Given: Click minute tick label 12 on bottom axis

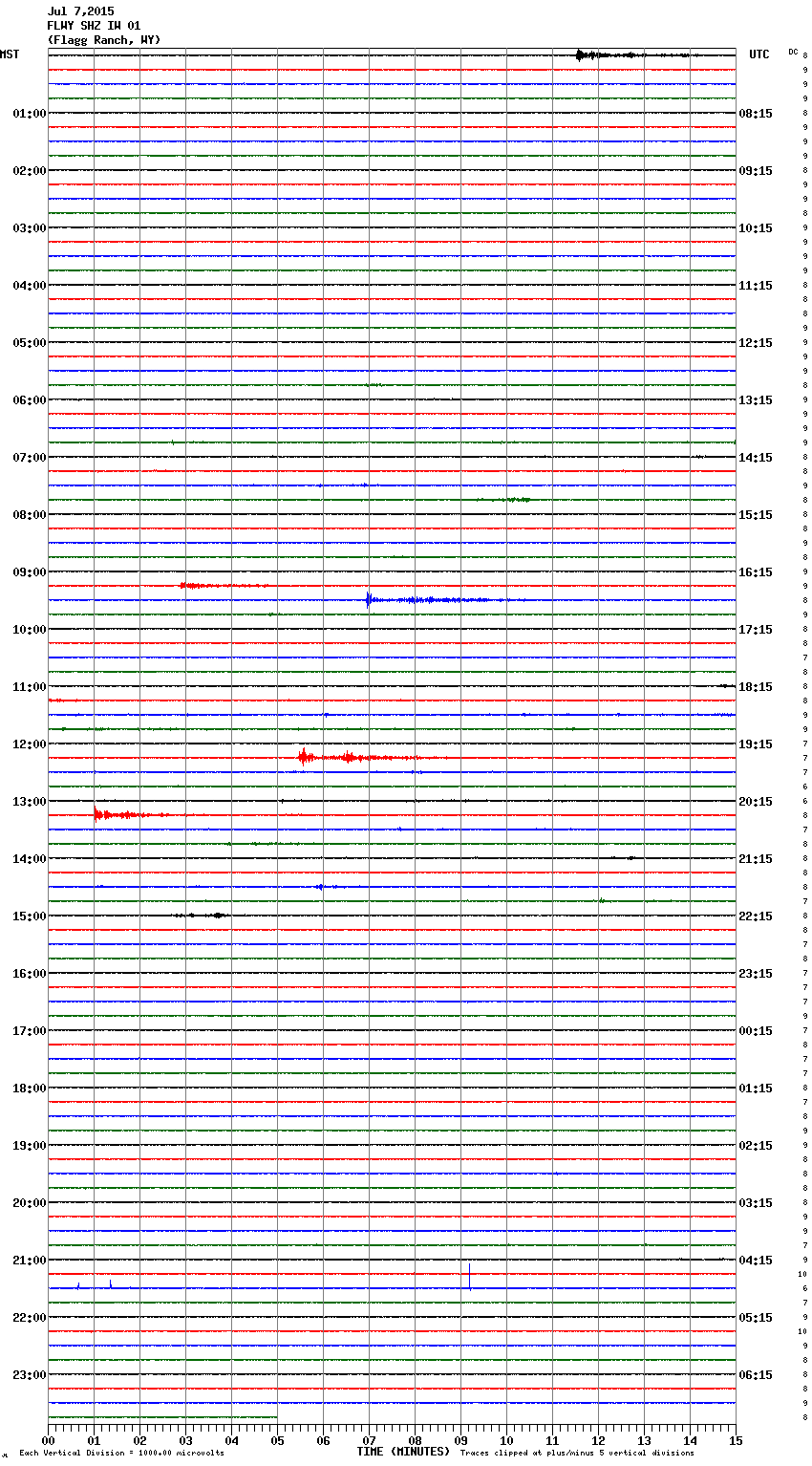Looking at the screenshot, I should click(x=598, y=1441).
